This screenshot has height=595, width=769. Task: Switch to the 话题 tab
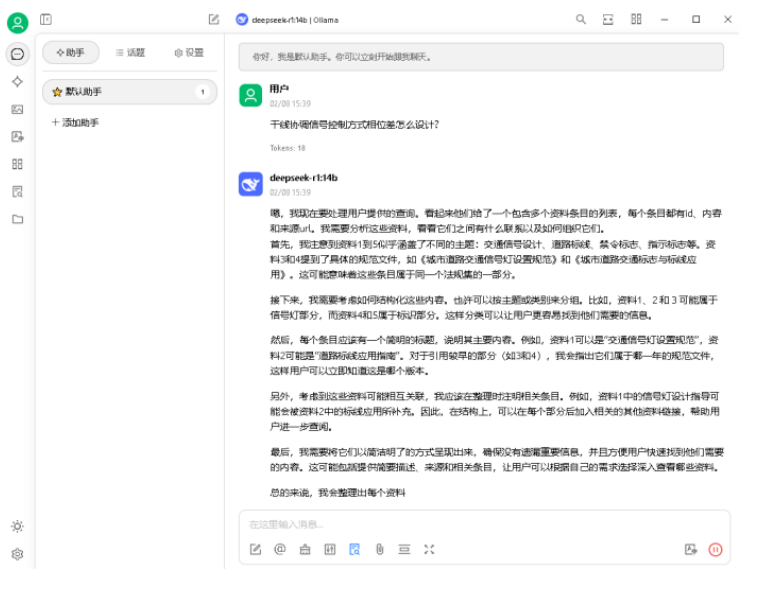130,52
